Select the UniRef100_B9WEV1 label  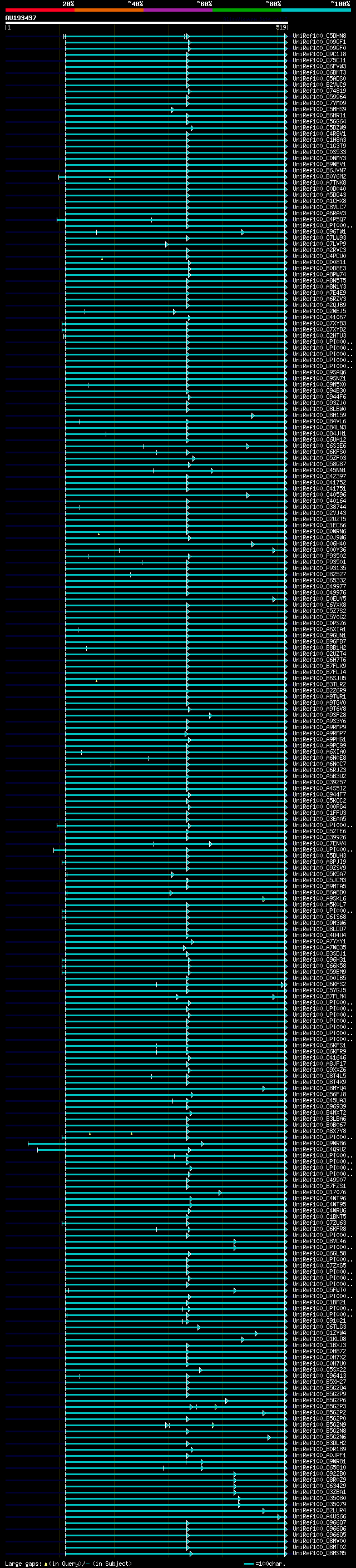[x=319, y=164]
